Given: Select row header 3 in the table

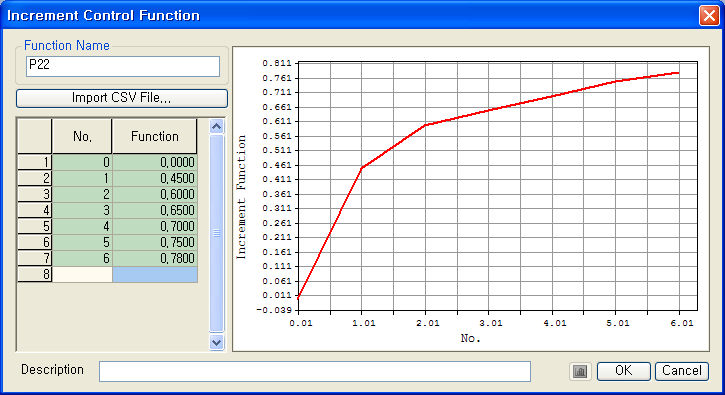Looking at the screenshot, I should (35, 194).
